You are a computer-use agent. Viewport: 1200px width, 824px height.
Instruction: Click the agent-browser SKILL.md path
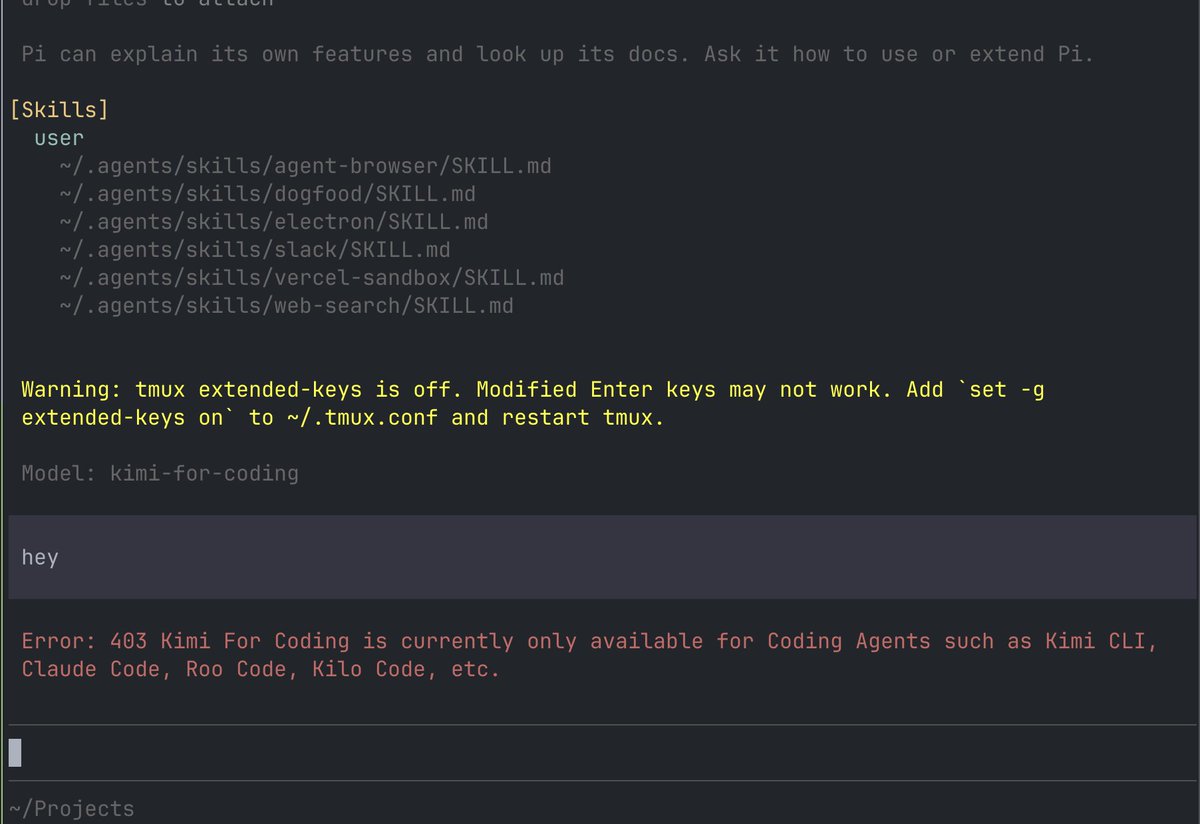click(x=305, y=165)
